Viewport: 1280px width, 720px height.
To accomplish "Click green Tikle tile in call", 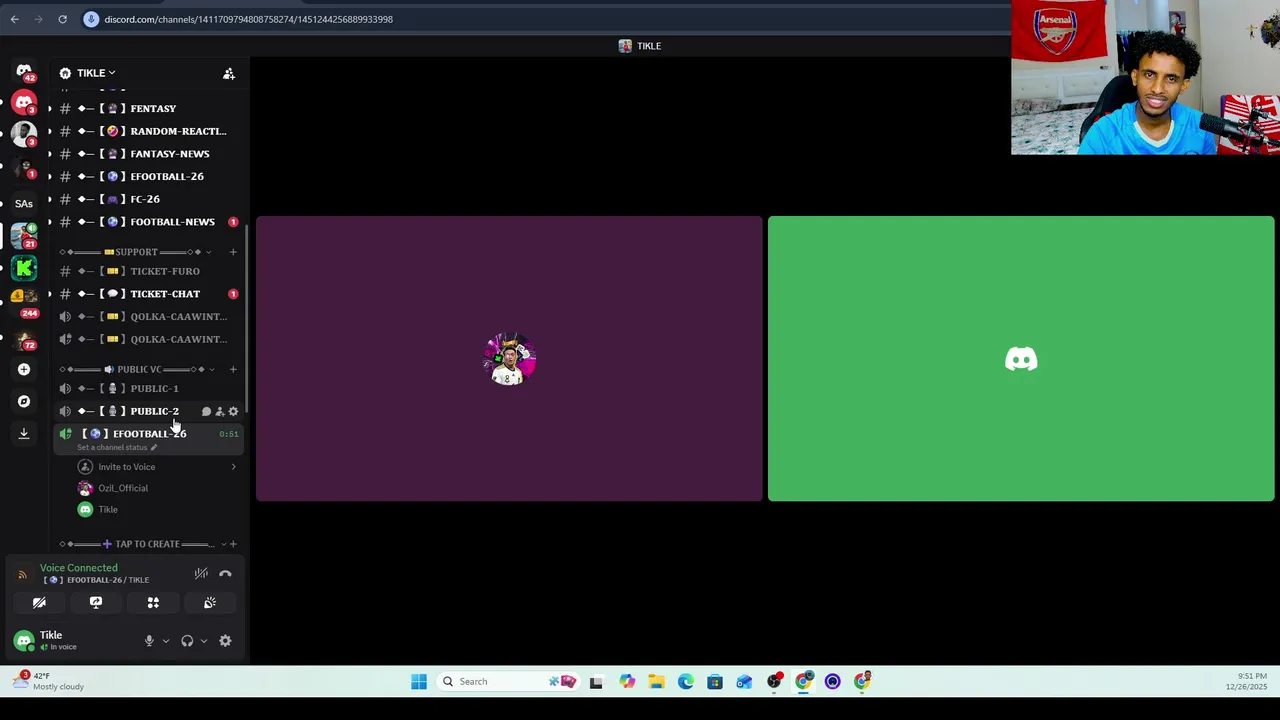I will pyautogui.click(x=1021, y=359).
